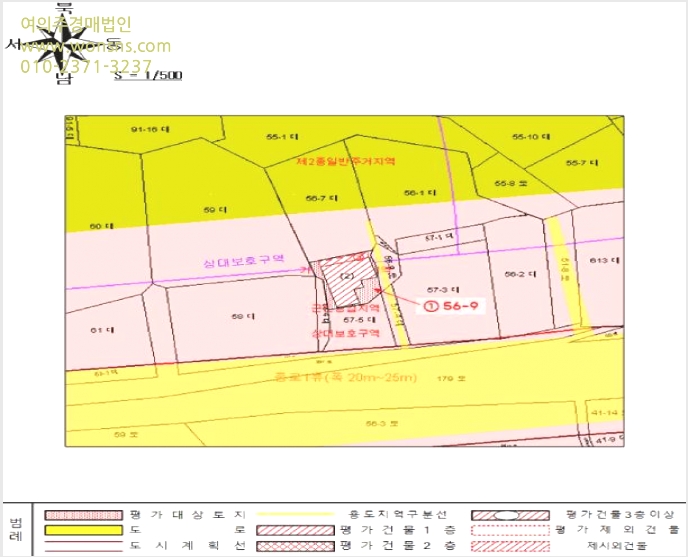Viewport: 688px width, 557px height.
Task: Click the compass rose icon
Action: click(x=64, y=44)
